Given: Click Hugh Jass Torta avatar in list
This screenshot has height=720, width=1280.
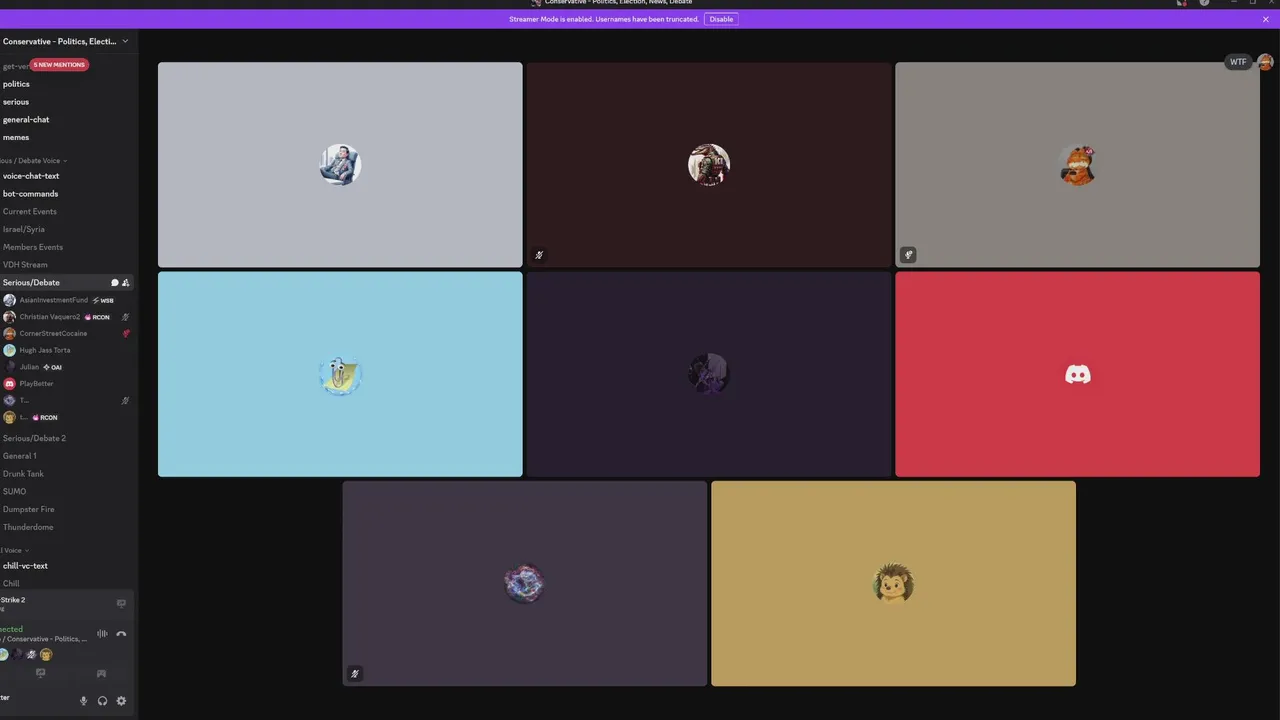Looking at the screenshot, I should [10, 350].
